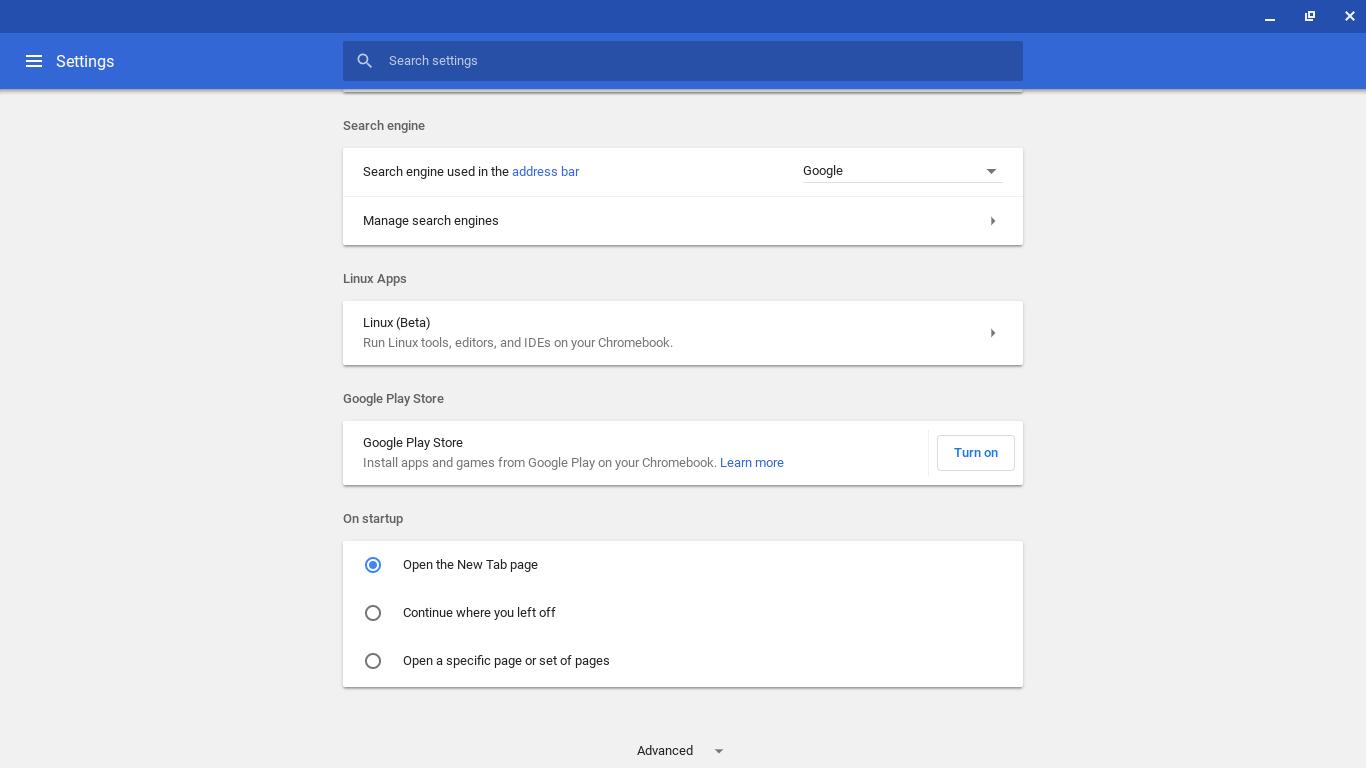Image resolution: width=1366 pixels, height=768 pixels.
Task: Expand the Advanced settings section
Action: tap(665, 751)
